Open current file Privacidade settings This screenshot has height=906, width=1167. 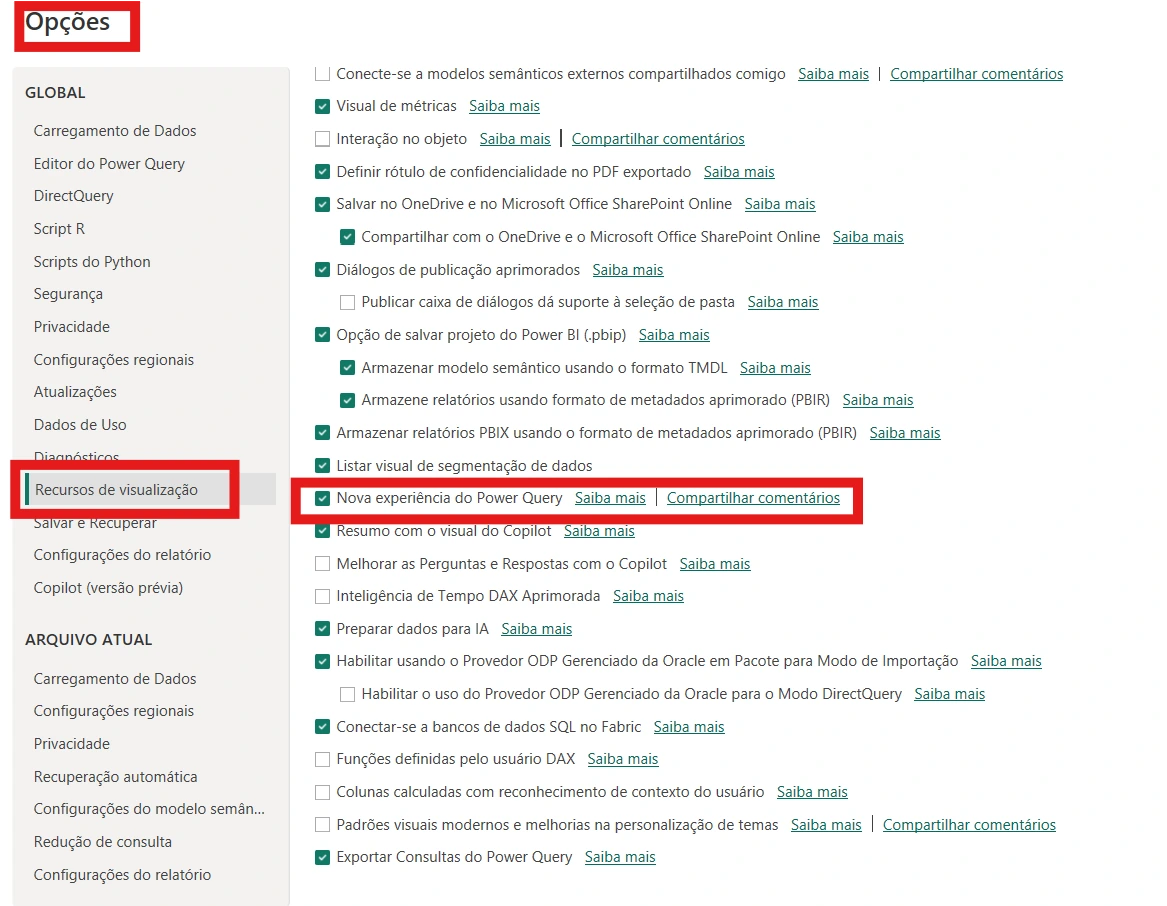(71, 744)
